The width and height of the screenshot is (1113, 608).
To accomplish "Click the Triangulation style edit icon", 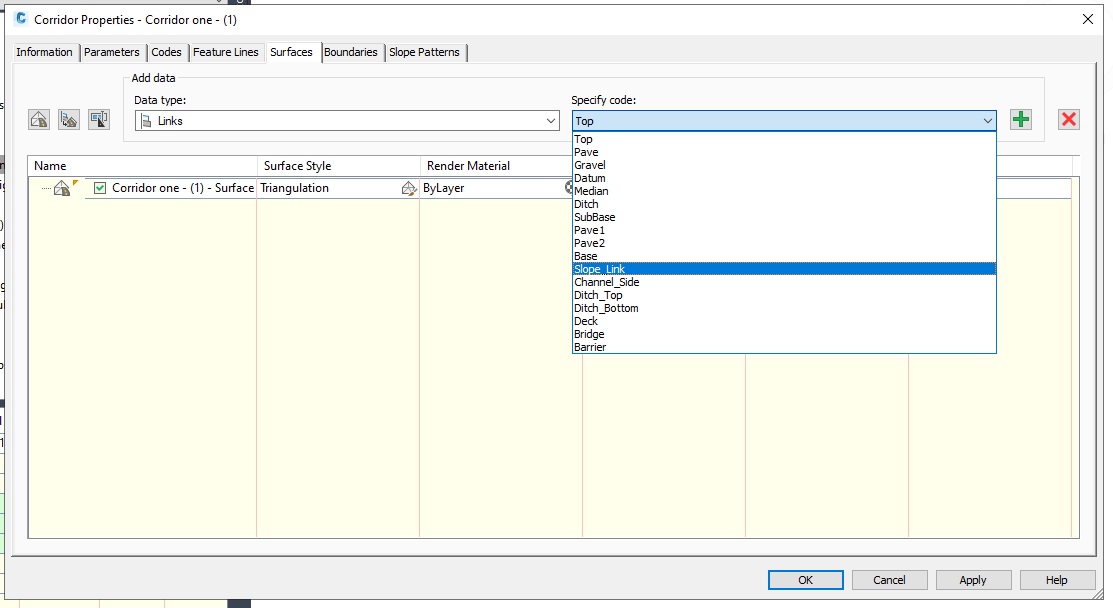I will click(409, 188).
